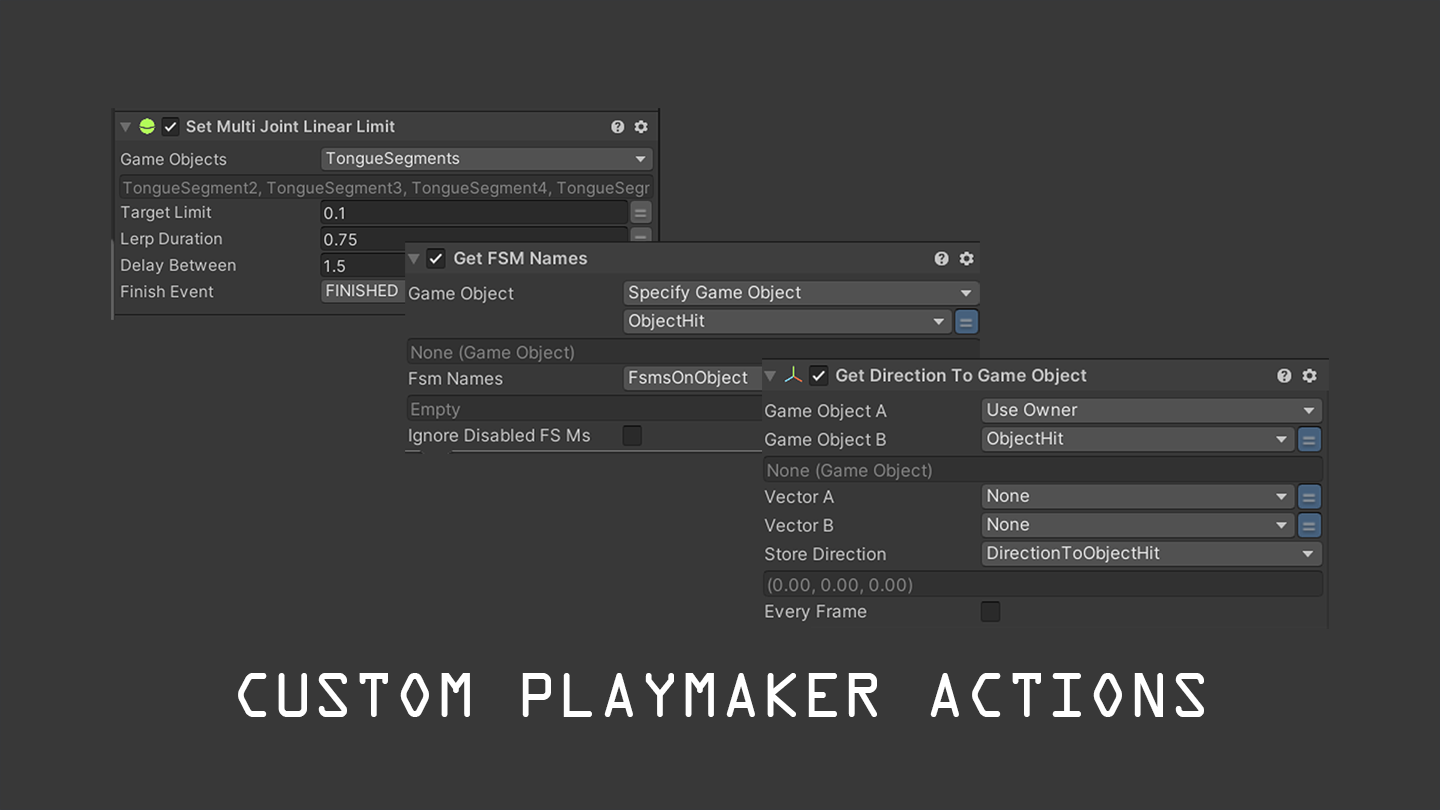This screenshot has height=810, width=1440.
Task: Click the Empty Fsm Names value field
Action: [585, 409]
